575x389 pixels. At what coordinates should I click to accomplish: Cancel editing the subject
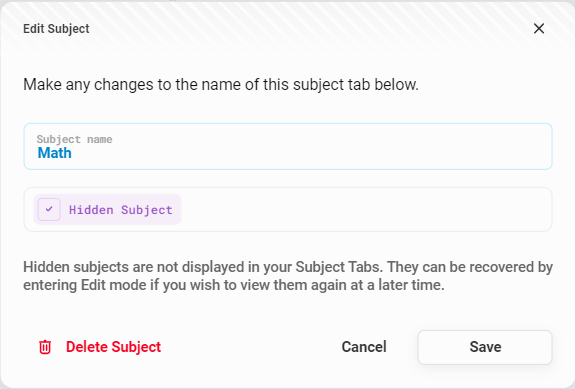pos(364,347)
